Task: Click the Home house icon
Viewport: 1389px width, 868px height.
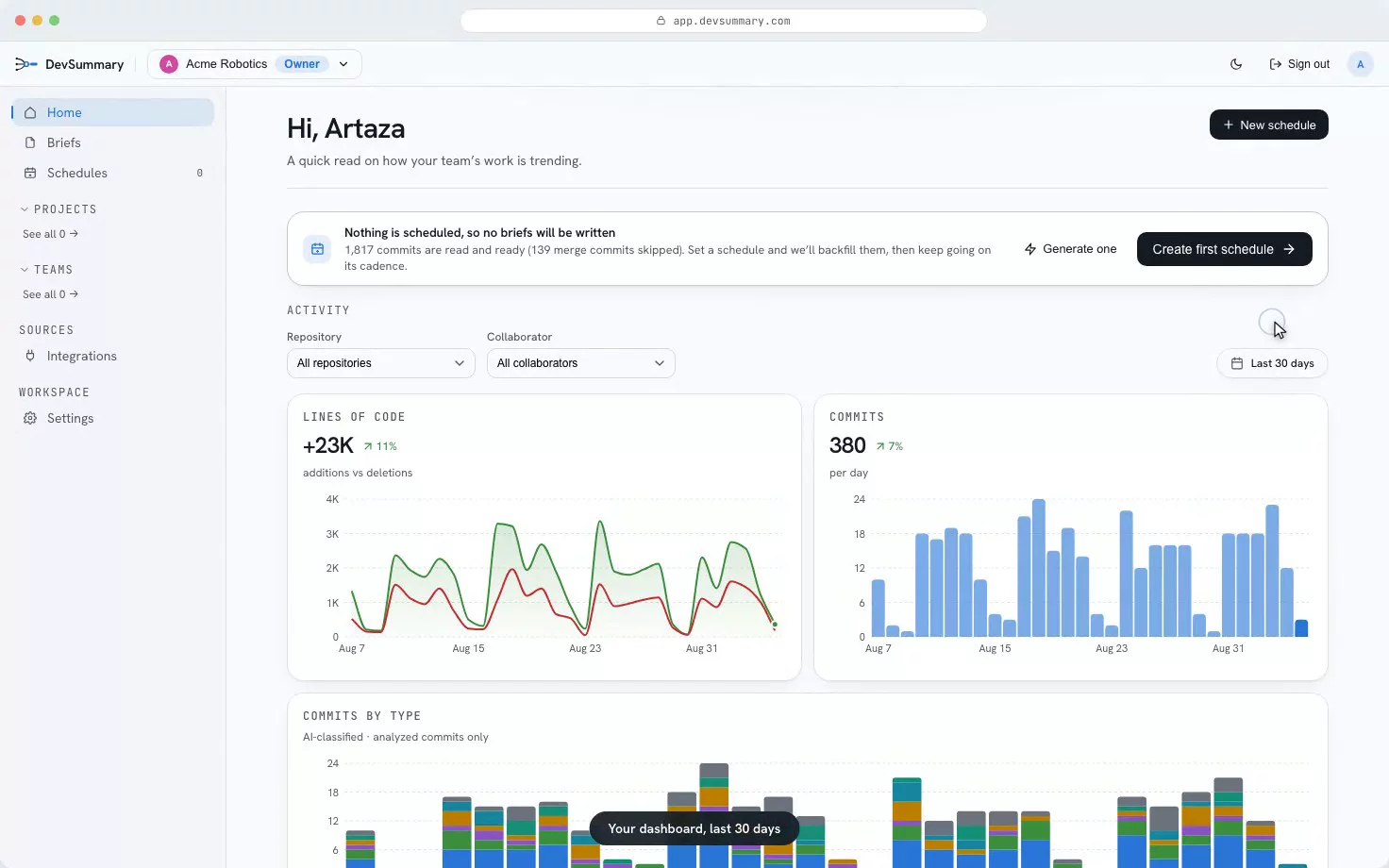Action: pyautogui.click(x=30, y=112)
